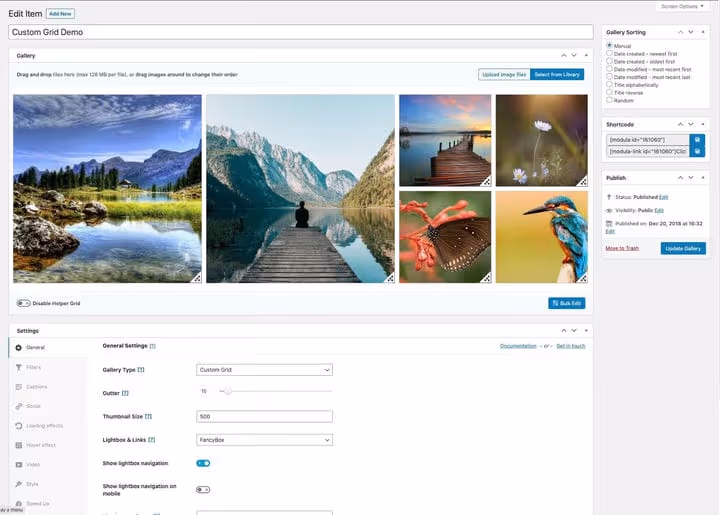This screenshot has width=720, height=515.
Task: Select Manual sorting option
Action: [x=609, y=45]
